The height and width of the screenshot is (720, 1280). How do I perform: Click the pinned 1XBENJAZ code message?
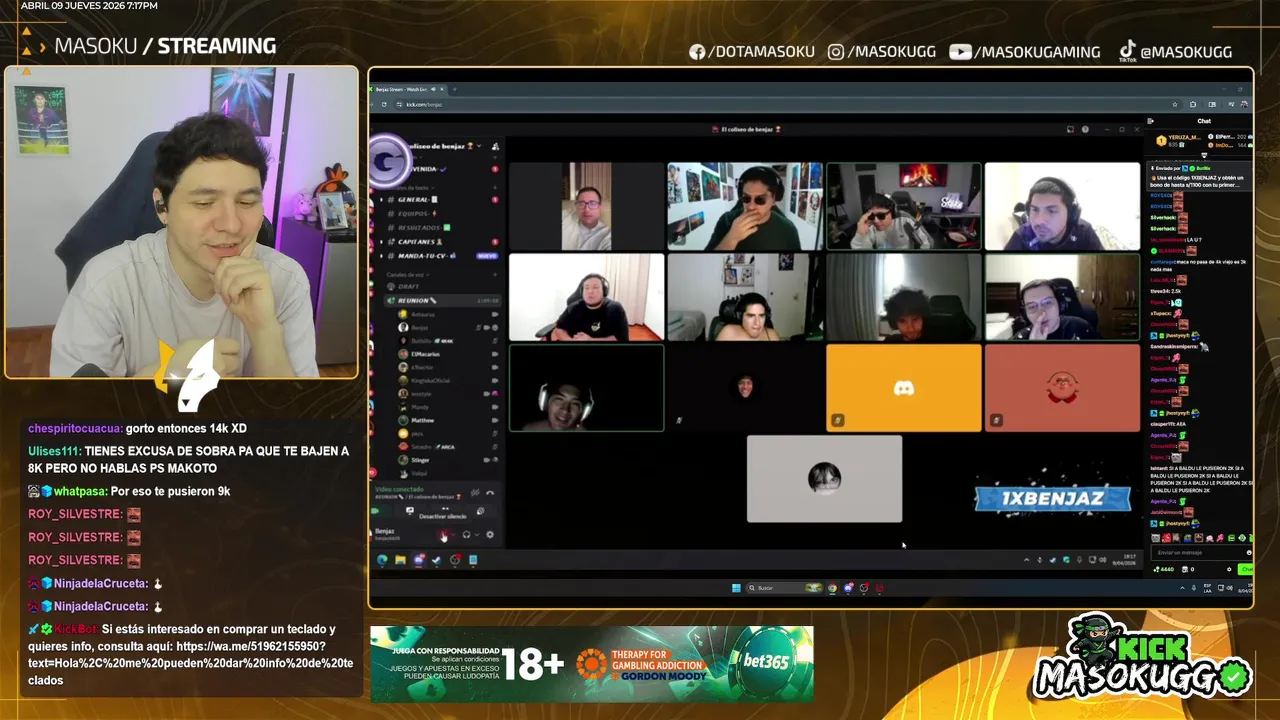(1199, 176)
